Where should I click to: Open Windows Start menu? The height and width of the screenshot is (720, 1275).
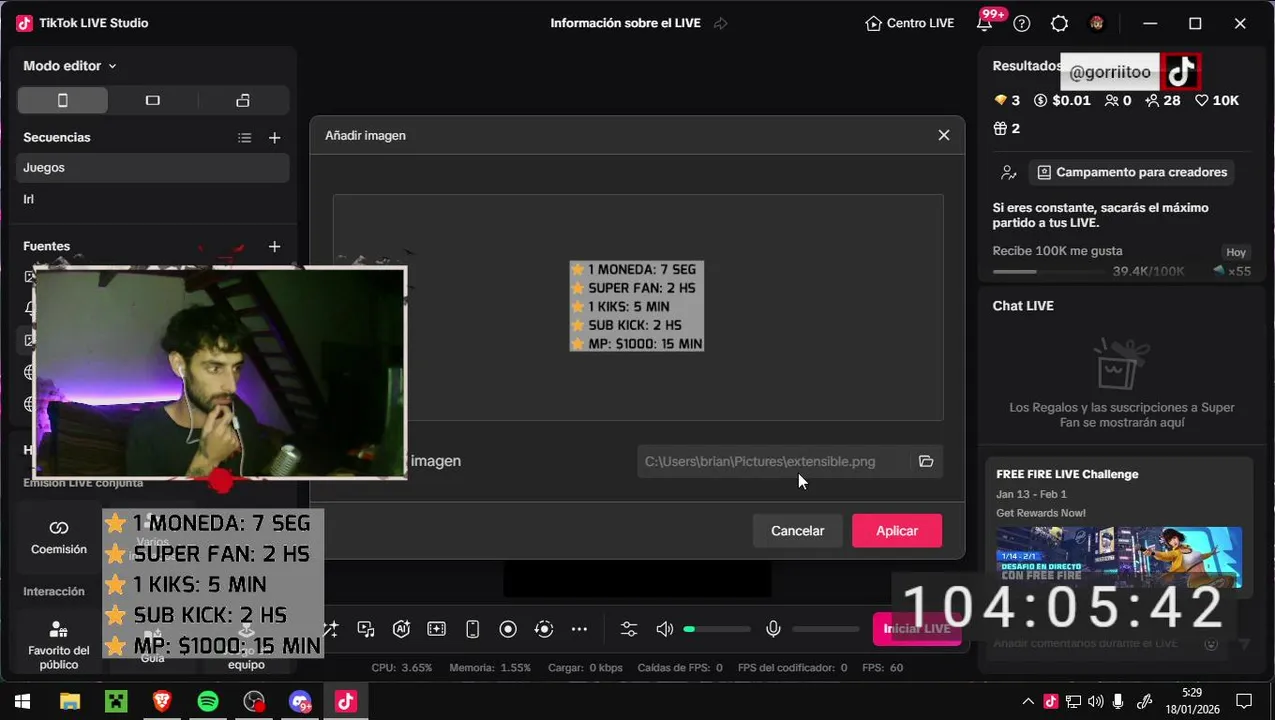tap(22, 701)
